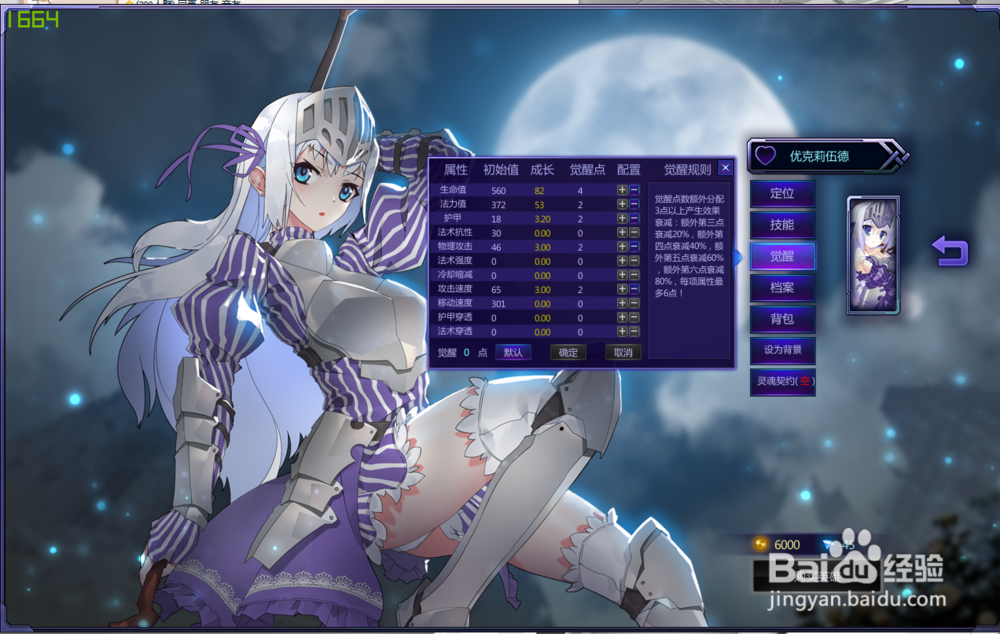Cancel changes with 取消 button
The height and width of the screenshot is (634, 1000).
(623, 352)
